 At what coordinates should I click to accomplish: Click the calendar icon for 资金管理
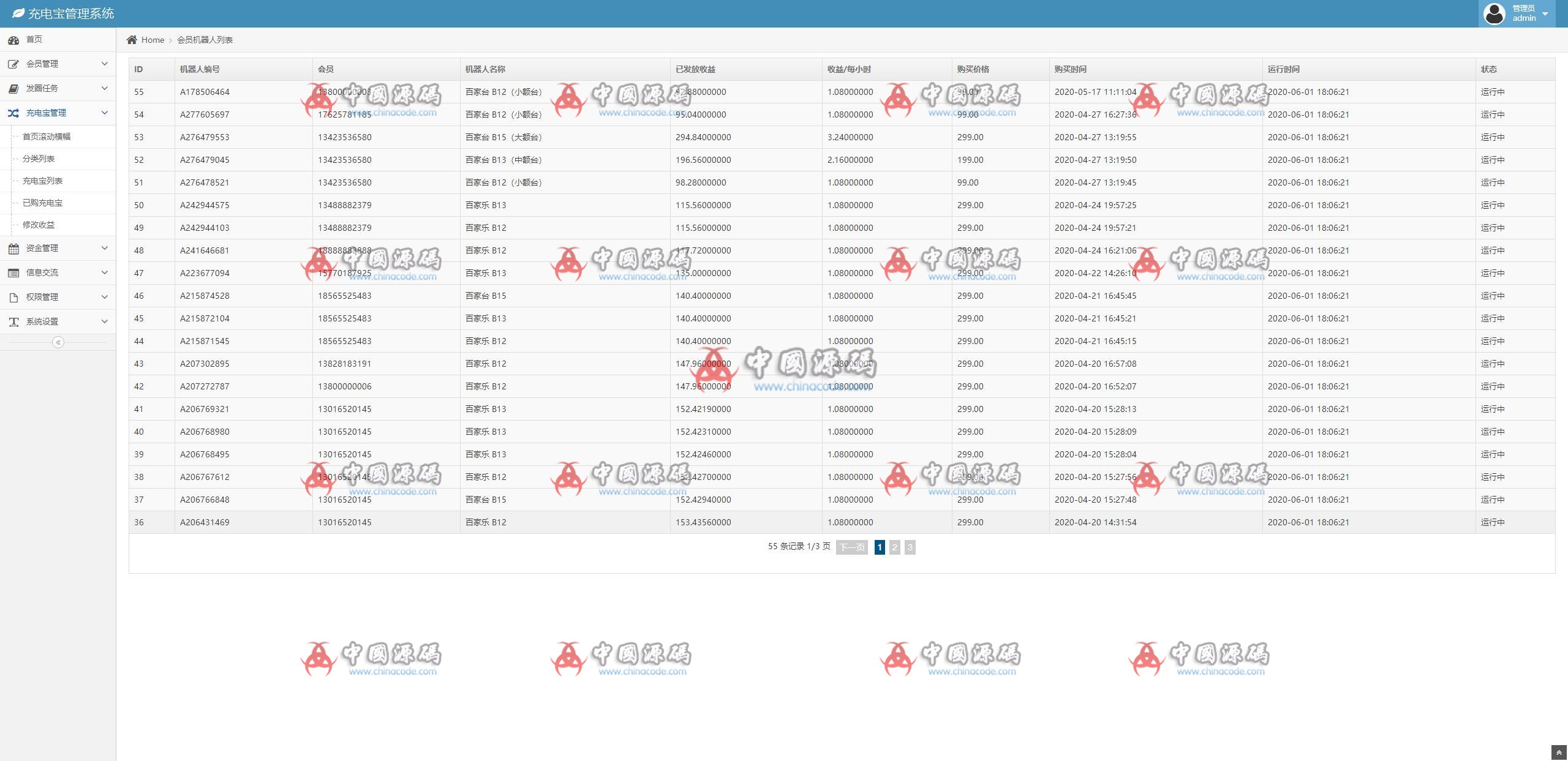point(13,249)
